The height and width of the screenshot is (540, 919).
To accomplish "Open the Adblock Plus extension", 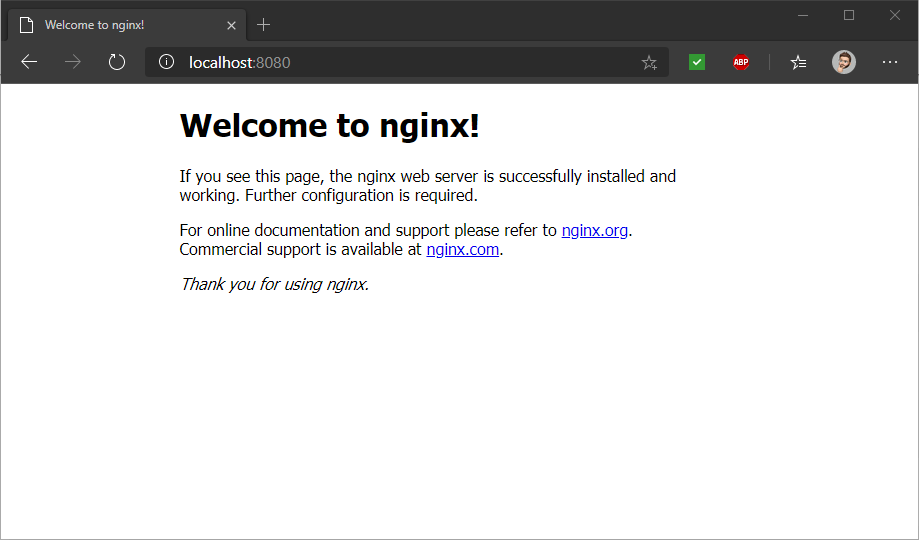I will point(741,62).
